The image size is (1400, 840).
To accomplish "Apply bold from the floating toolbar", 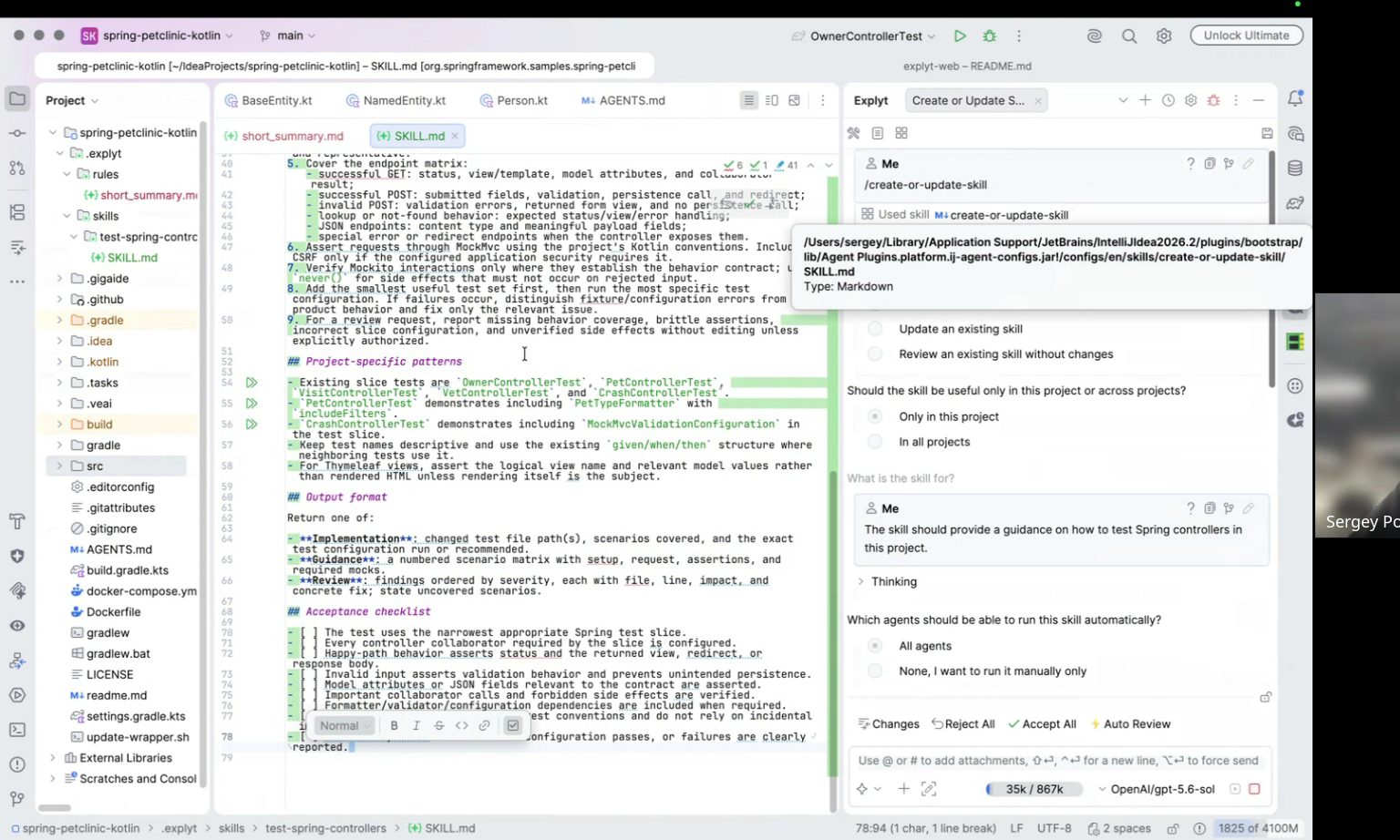I will [x=394, y=725].
